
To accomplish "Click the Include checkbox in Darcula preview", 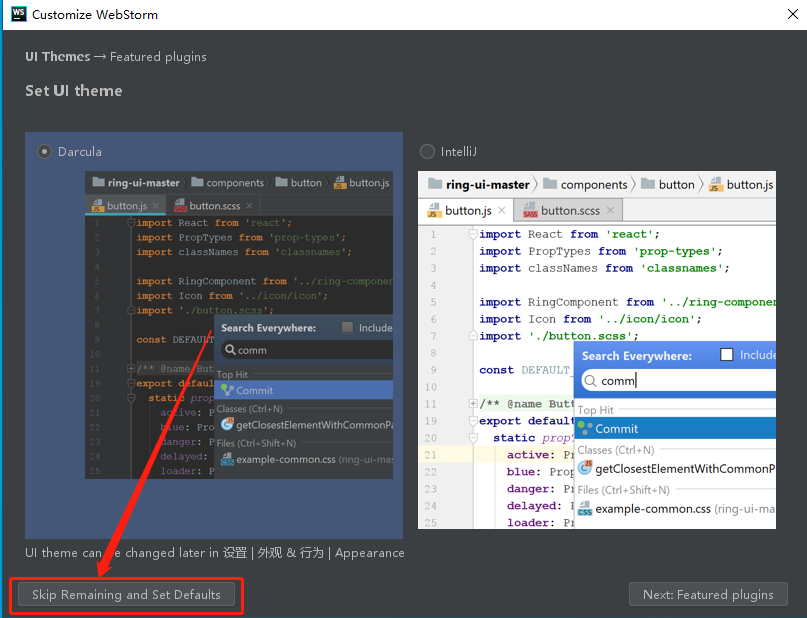I will click(x=347, y=327).
